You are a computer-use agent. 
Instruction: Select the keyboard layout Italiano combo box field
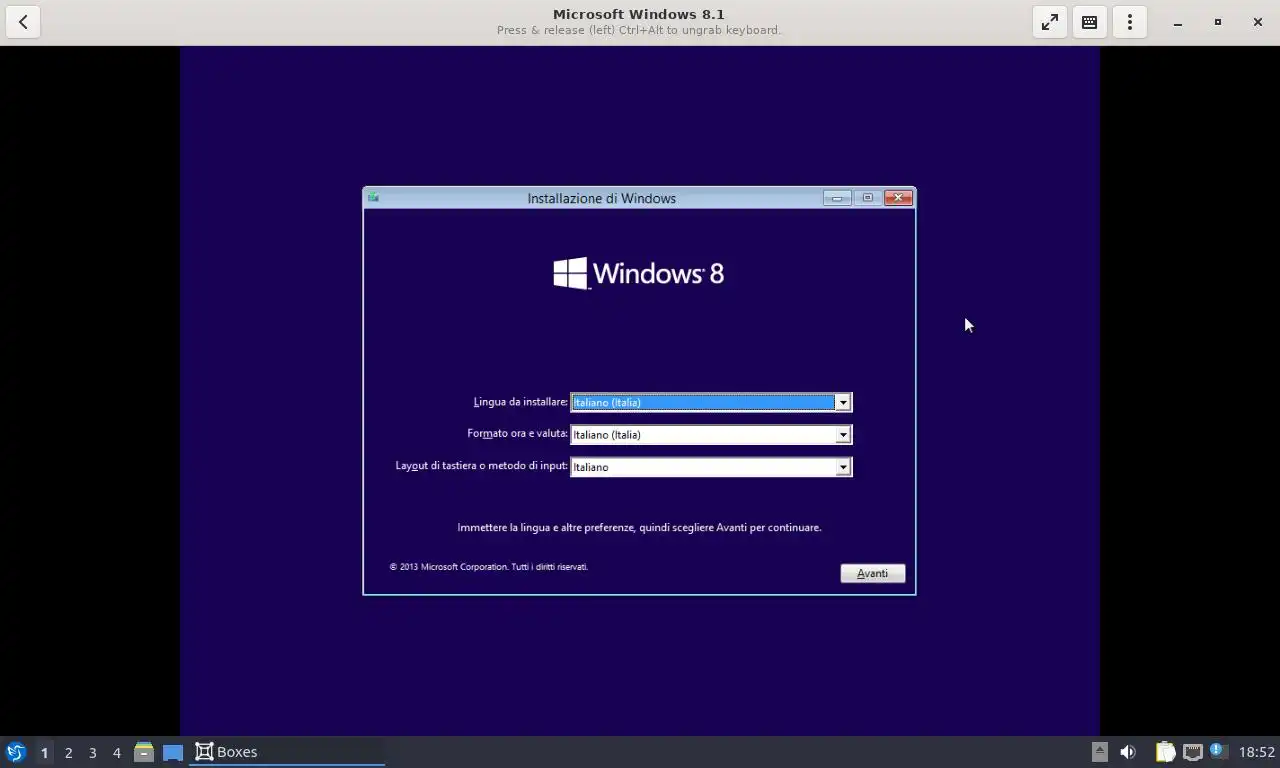coord(711,466)
